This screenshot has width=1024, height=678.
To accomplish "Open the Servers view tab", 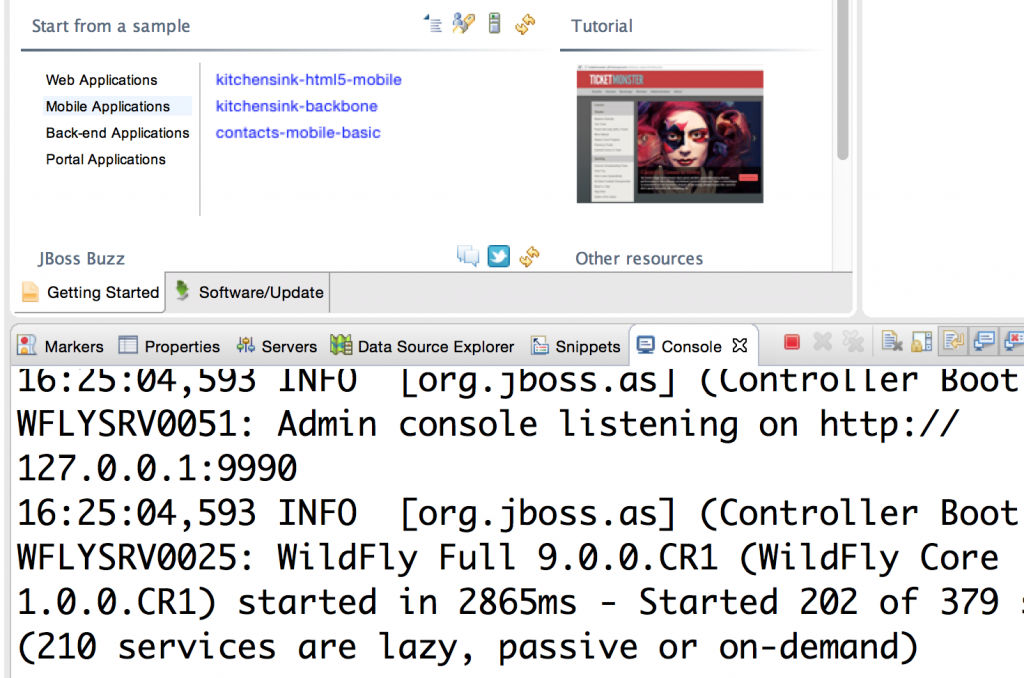I will click(x=277, y=346).
